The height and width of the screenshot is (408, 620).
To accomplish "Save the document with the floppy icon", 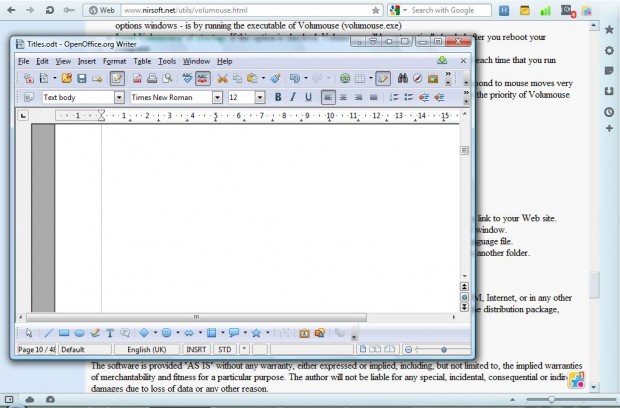I will (x=81, y=78).
